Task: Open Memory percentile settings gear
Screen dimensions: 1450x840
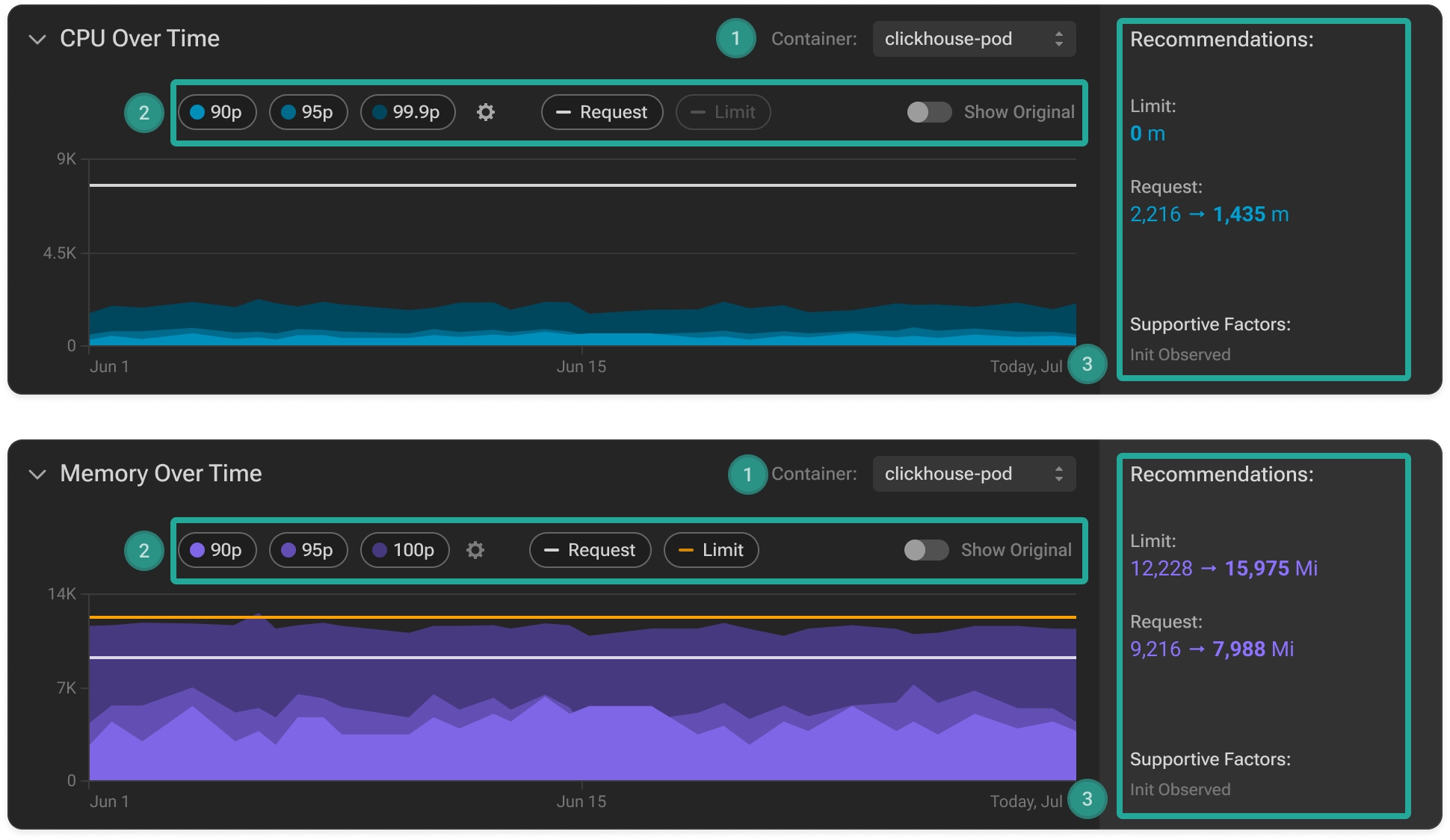Action: click(x=475, y=550)
